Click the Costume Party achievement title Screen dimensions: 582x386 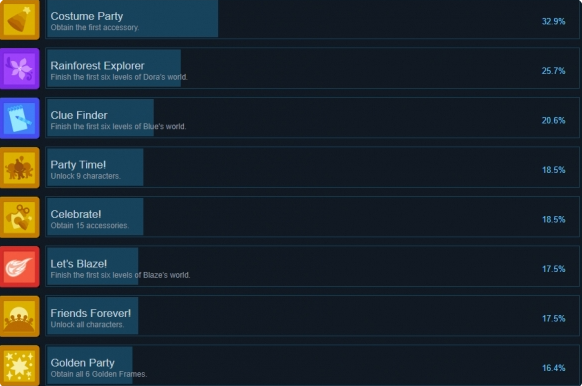tap(87, 16)
